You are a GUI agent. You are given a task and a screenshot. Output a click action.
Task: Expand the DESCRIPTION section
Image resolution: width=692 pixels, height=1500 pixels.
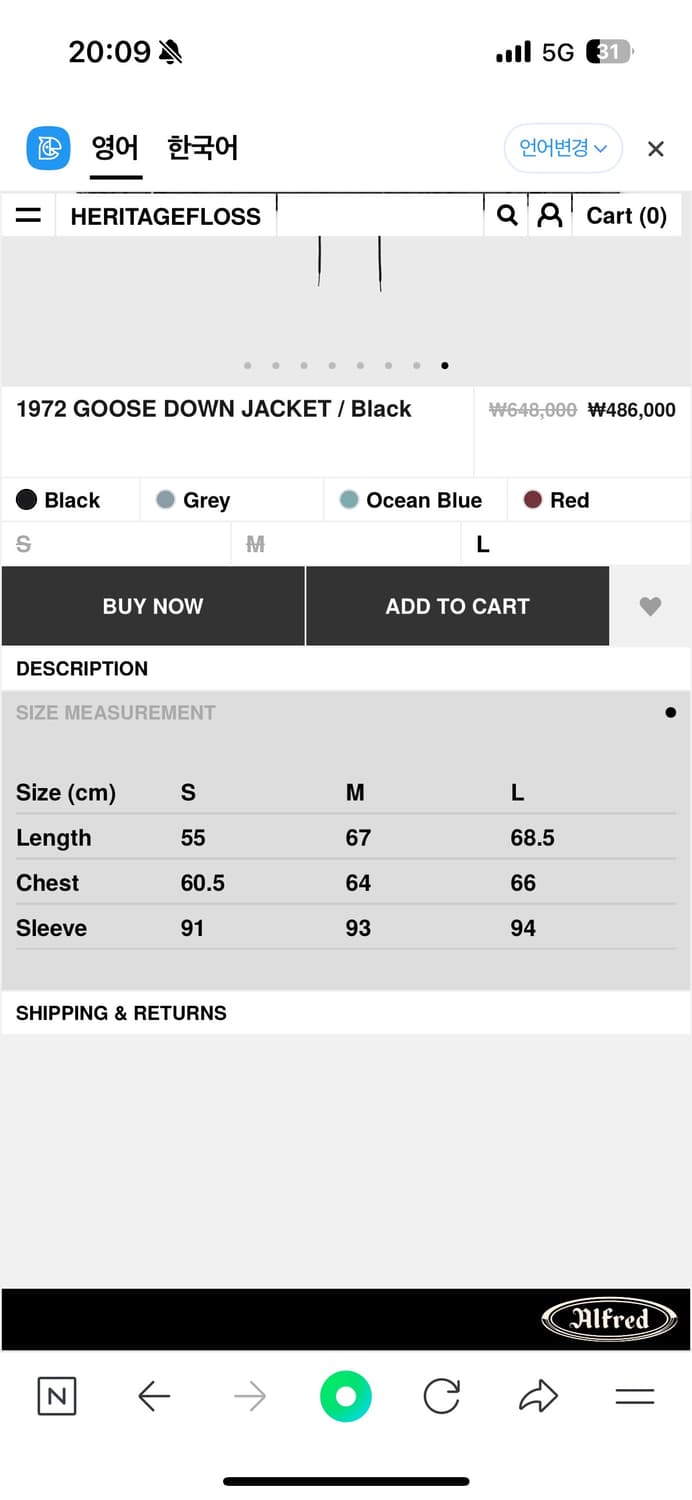click(82, 669)
